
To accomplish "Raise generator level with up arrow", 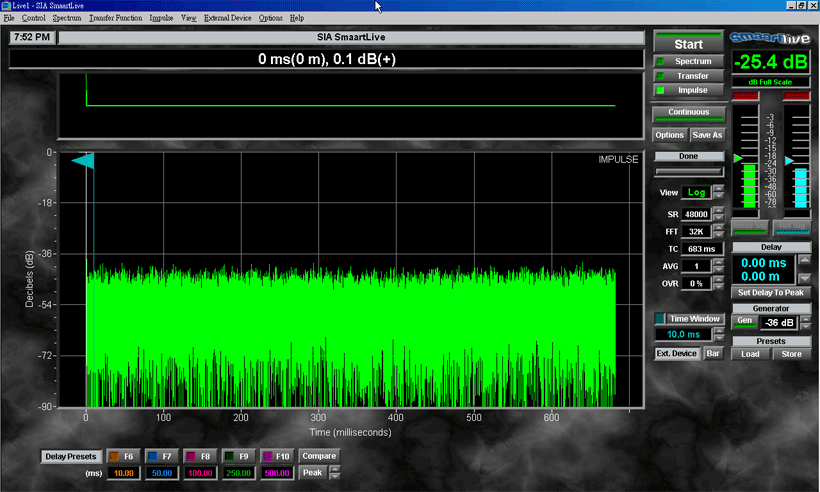I will (x=805, y=319).
